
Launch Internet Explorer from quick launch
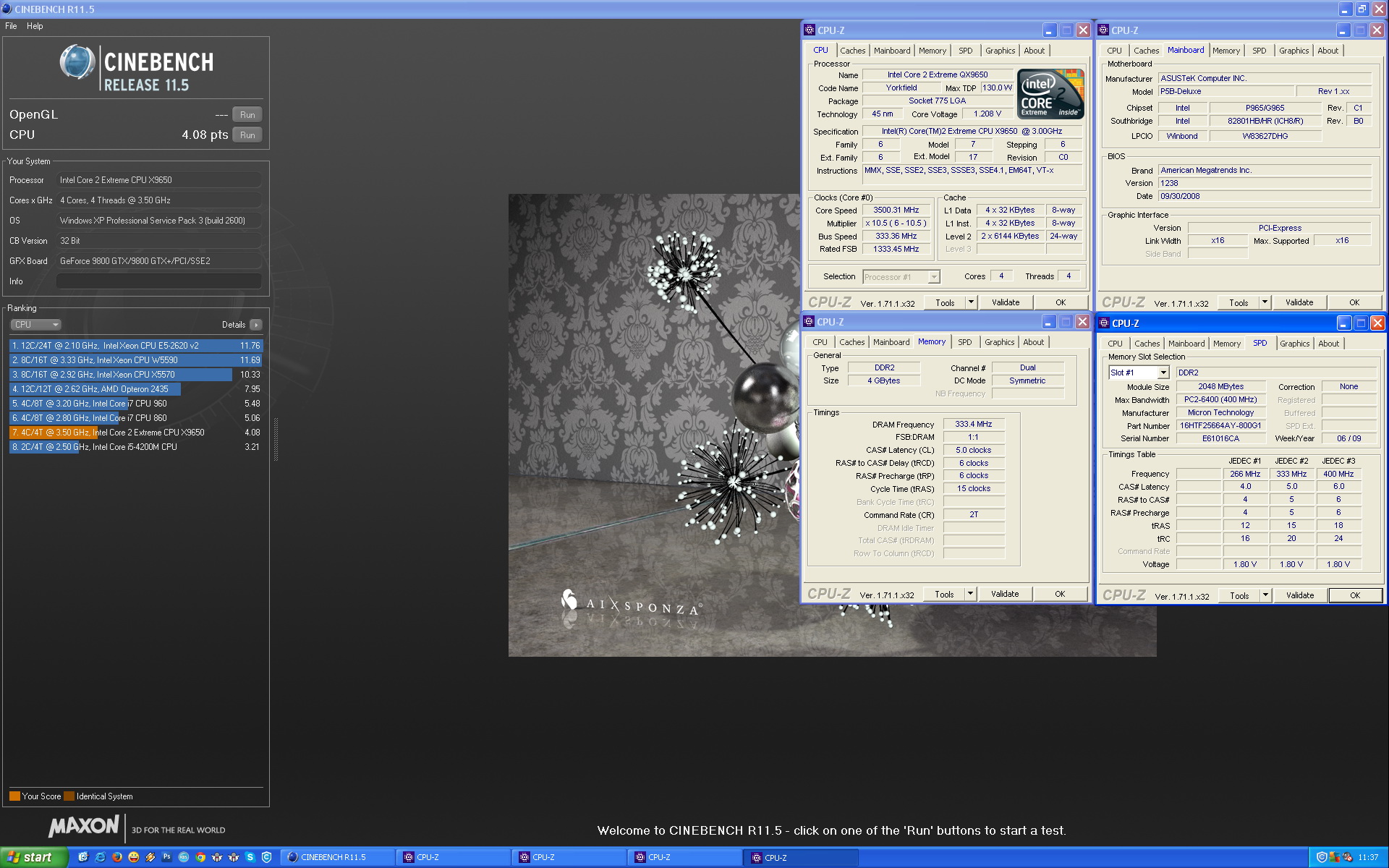pos(100,857)
